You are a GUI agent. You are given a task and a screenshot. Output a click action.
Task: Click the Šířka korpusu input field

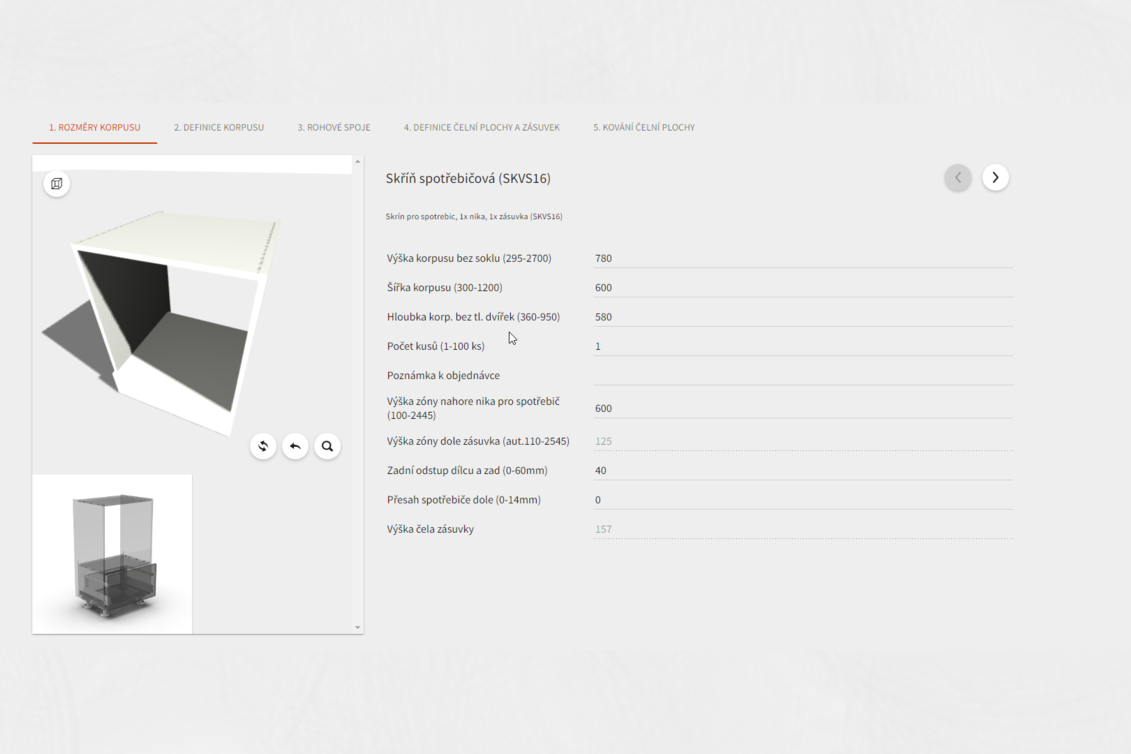pos(802,287)
